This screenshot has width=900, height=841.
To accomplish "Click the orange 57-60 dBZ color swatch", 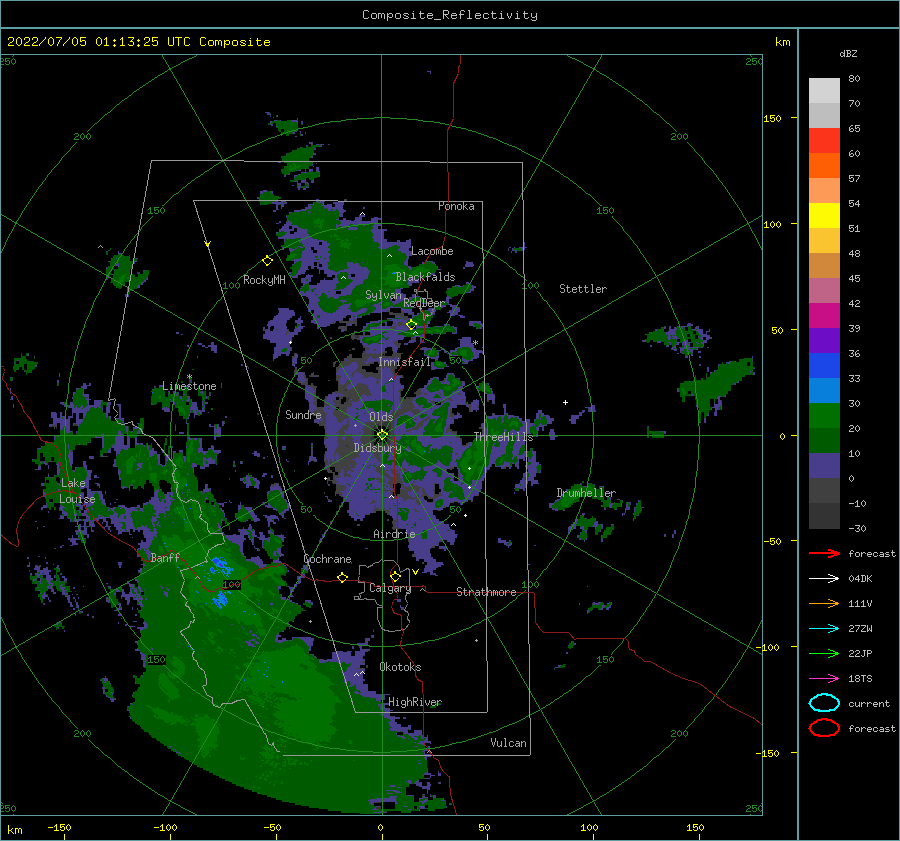I will coord(824,166).
